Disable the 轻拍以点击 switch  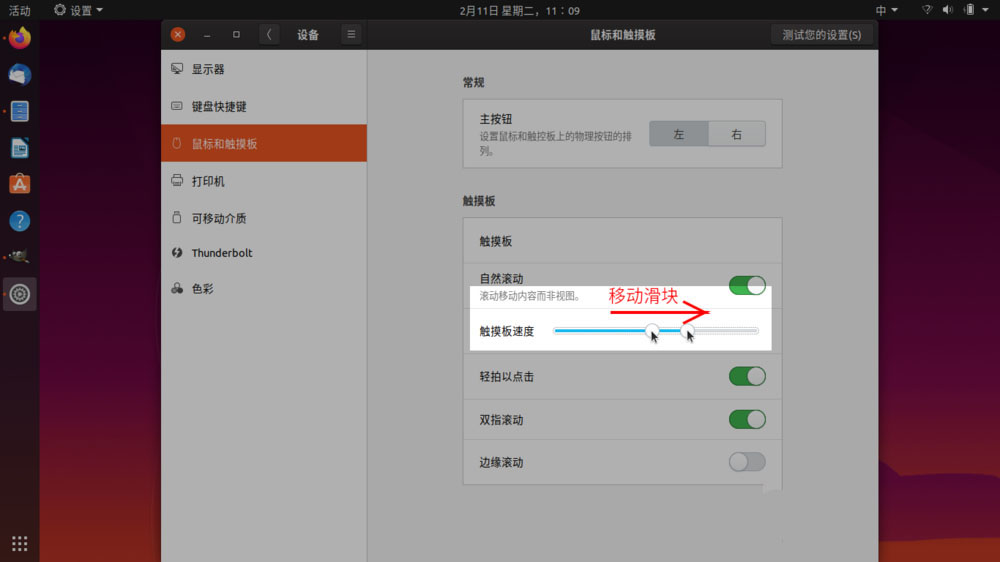click(x=747, y=376)
